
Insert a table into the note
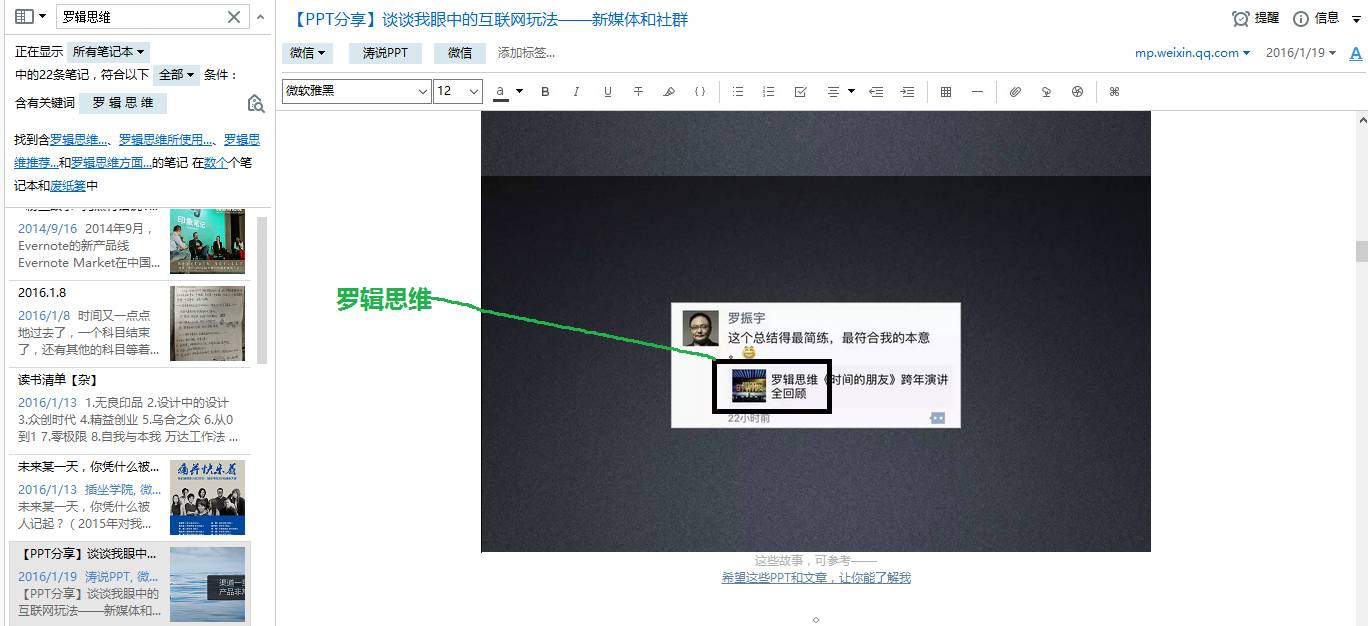pos(946,92)
